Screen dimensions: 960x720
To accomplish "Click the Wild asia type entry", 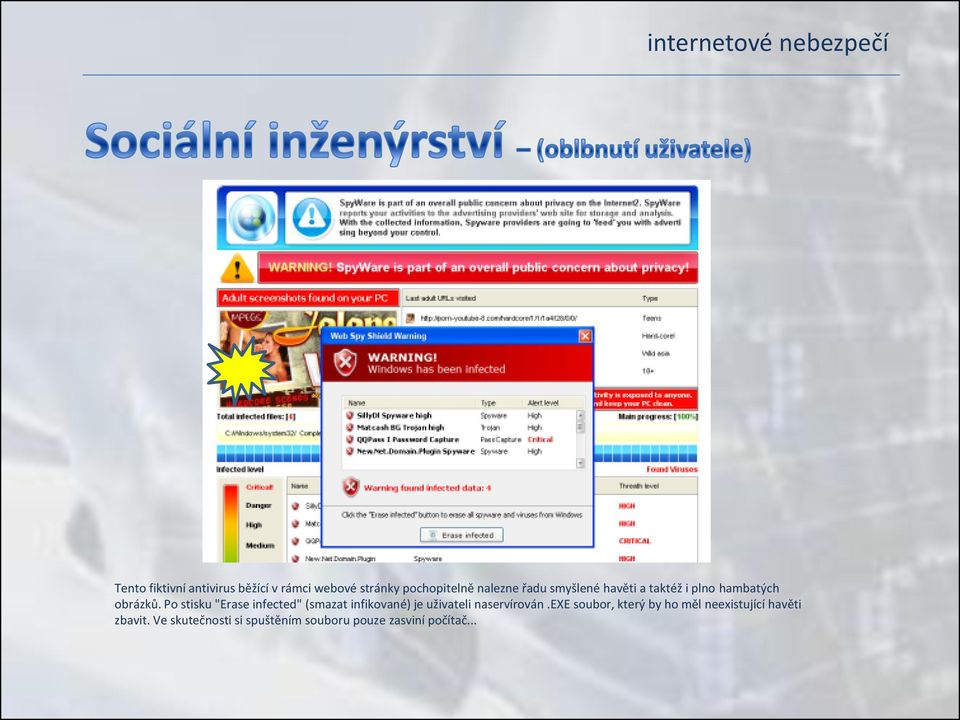I will 656,353.
